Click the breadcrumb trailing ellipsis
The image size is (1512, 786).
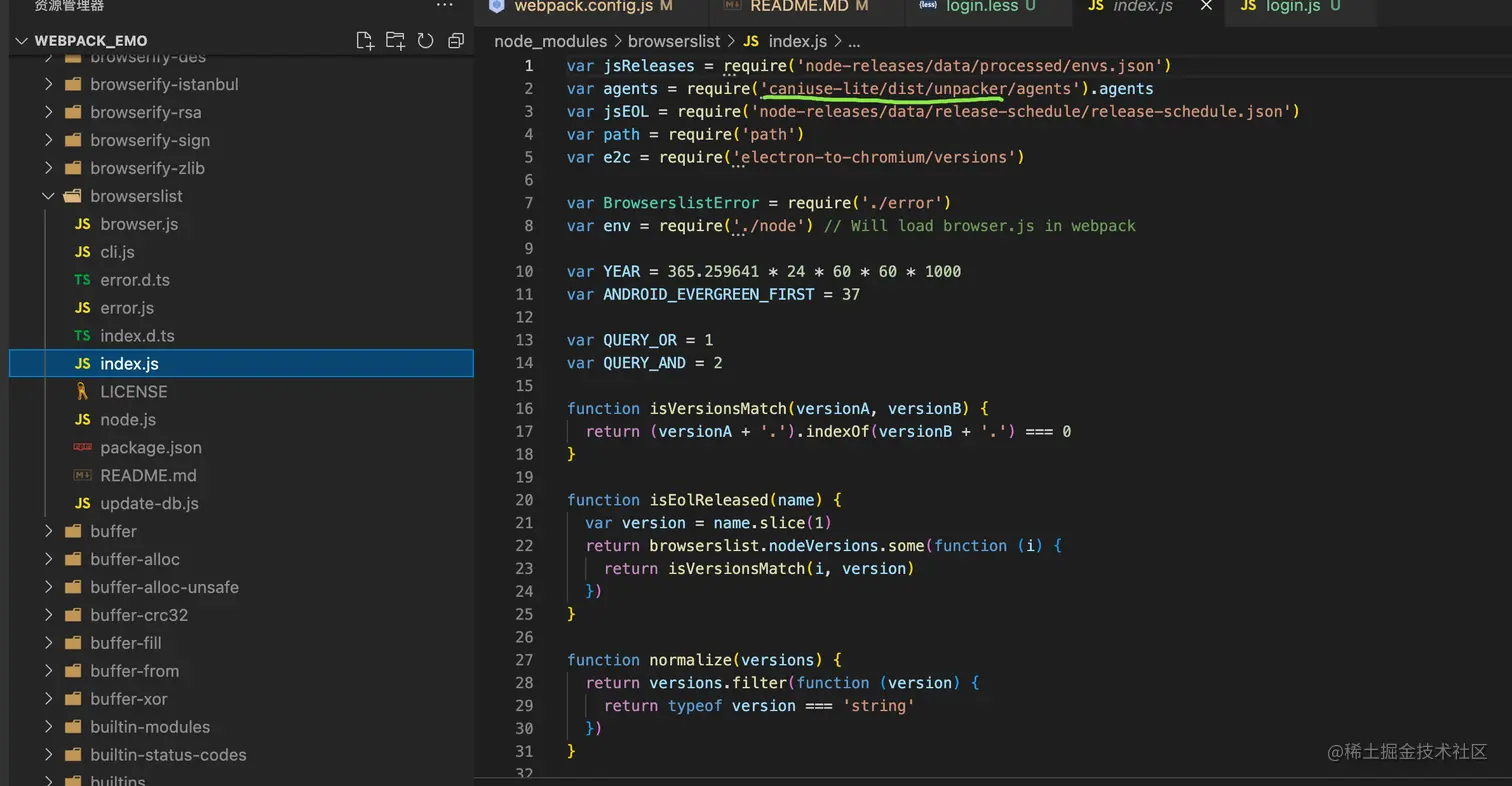(x=854, y=42)
